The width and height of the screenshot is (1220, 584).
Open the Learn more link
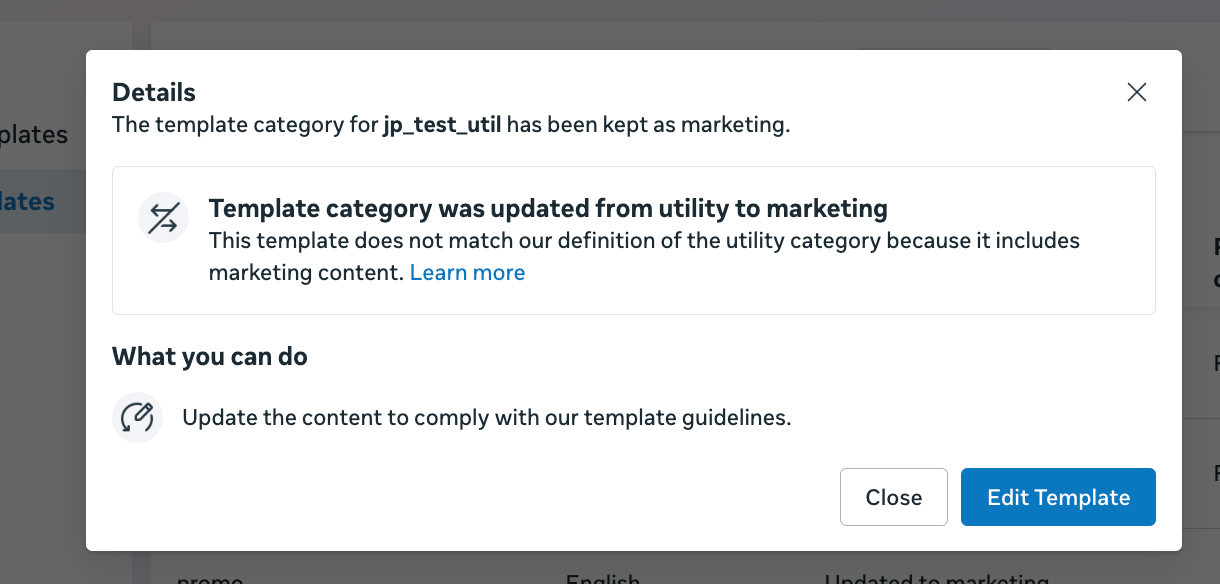(467, 273)
